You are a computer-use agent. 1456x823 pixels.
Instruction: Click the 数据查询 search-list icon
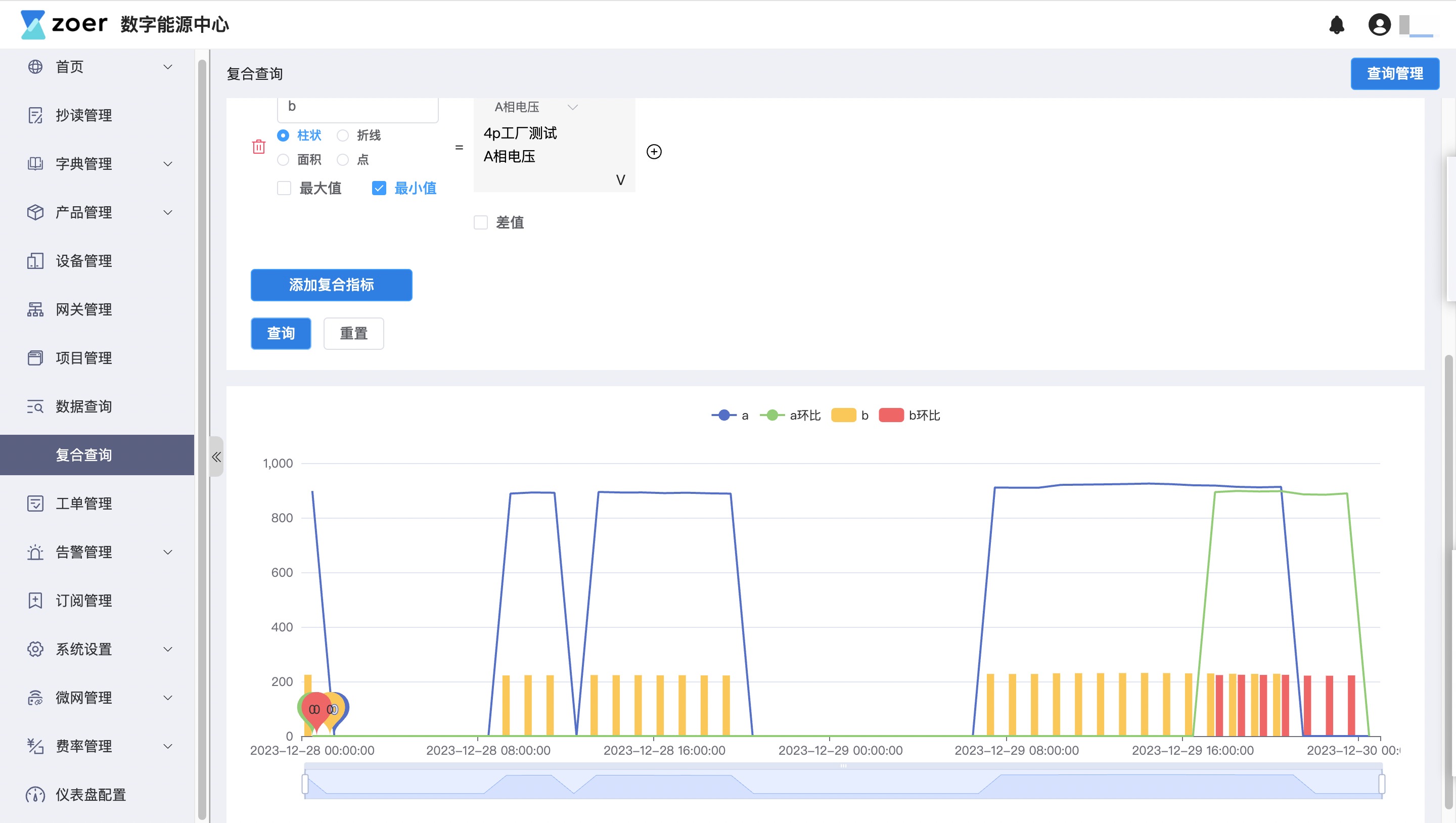coord(35,406)
